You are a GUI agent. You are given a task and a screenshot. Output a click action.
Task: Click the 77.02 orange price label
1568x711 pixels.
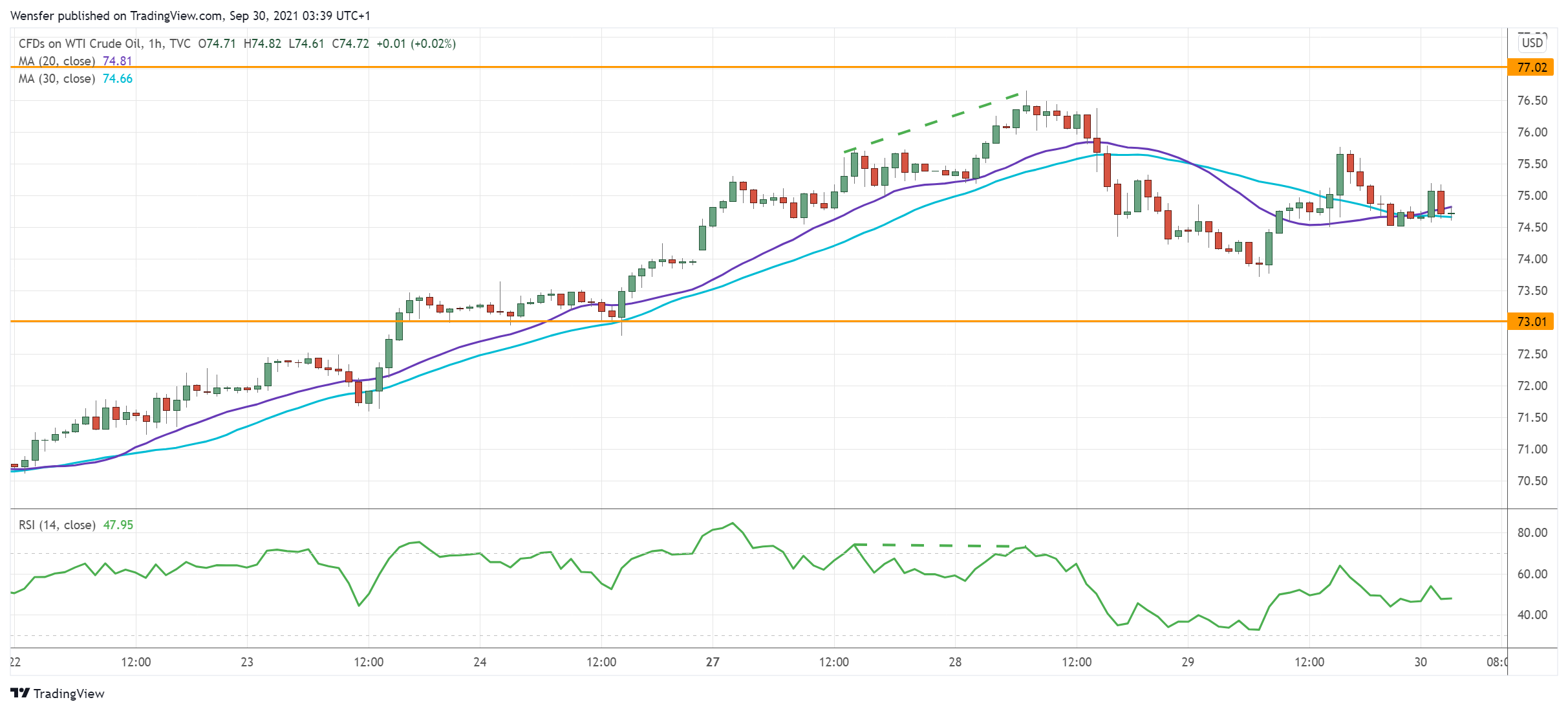click(1530, 67)
